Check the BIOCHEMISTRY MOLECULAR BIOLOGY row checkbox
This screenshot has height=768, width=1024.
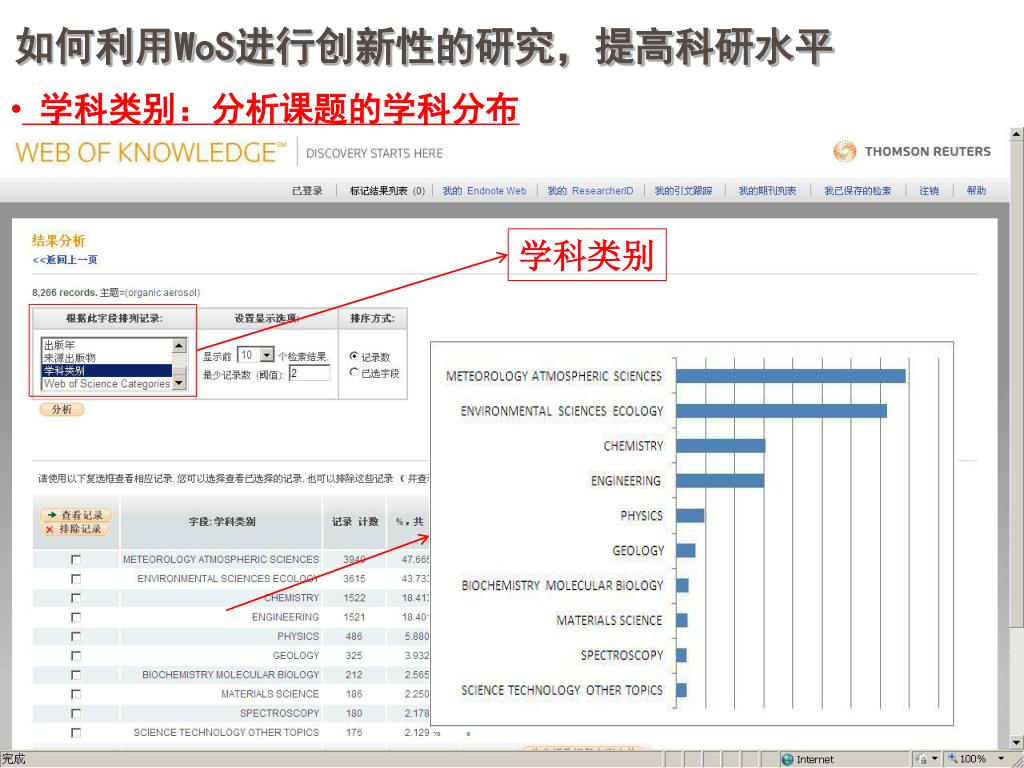[76, 675]
